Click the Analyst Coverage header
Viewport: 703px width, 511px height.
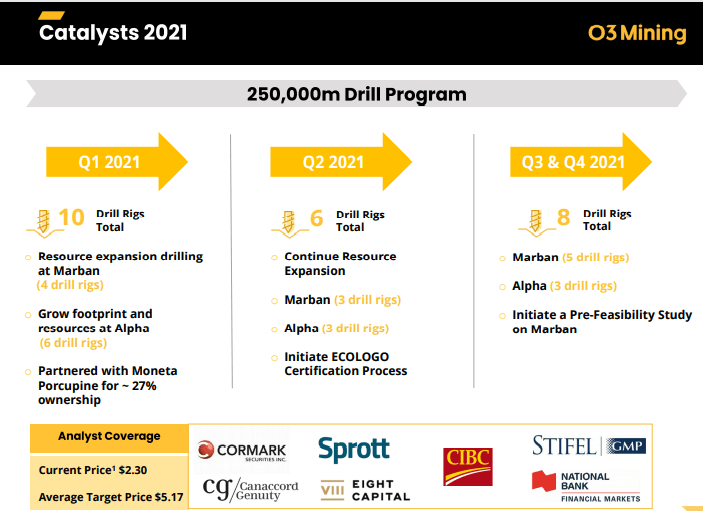109,436
